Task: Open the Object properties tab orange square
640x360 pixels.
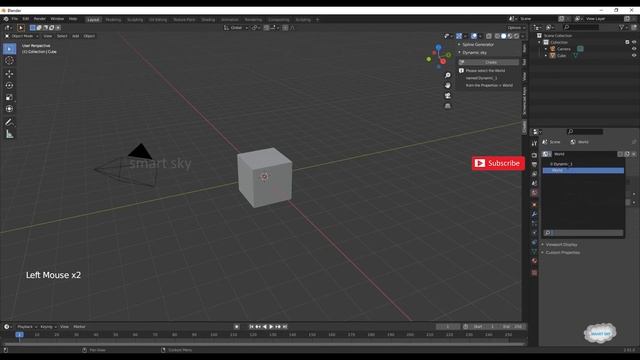Action: click(534, 204)
